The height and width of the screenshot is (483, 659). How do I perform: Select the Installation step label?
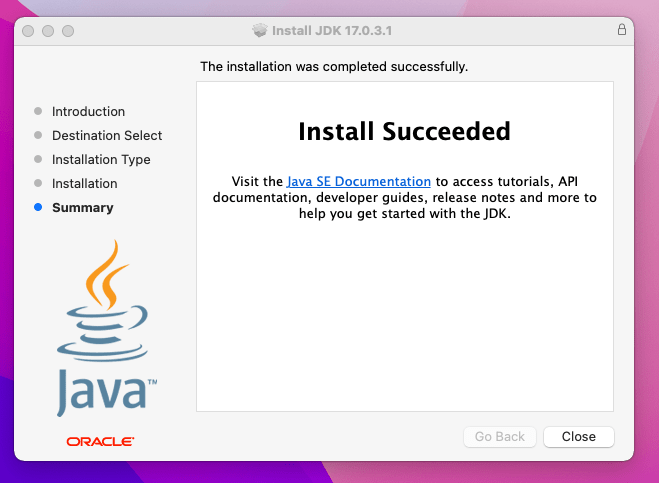tap(84, 184)
